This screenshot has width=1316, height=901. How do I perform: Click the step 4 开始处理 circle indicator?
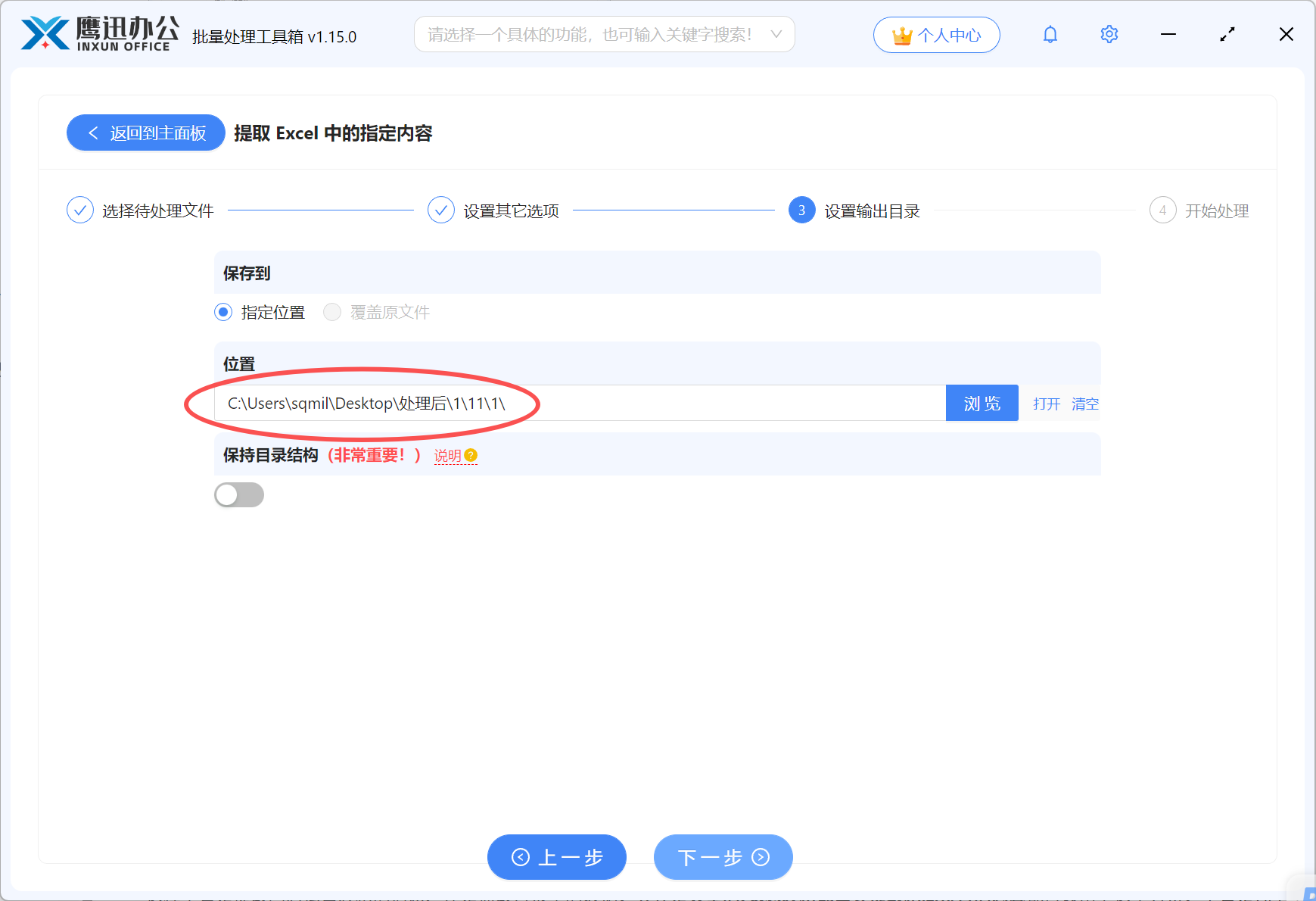1162,210
